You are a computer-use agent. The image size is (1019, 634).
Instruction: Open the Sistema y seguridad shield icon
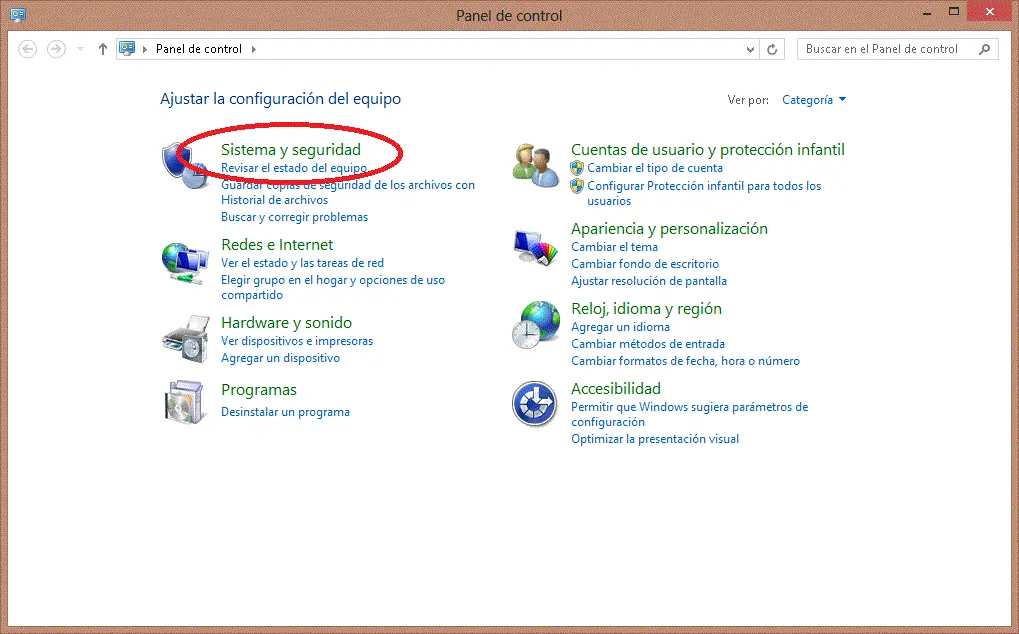point(185,165)
